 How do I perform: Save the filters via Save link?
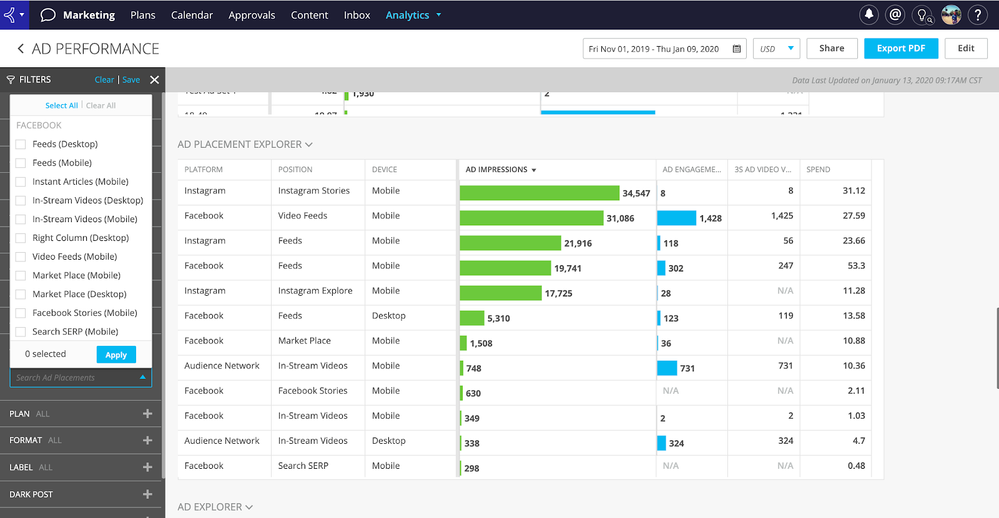click(x=131, y=80)
